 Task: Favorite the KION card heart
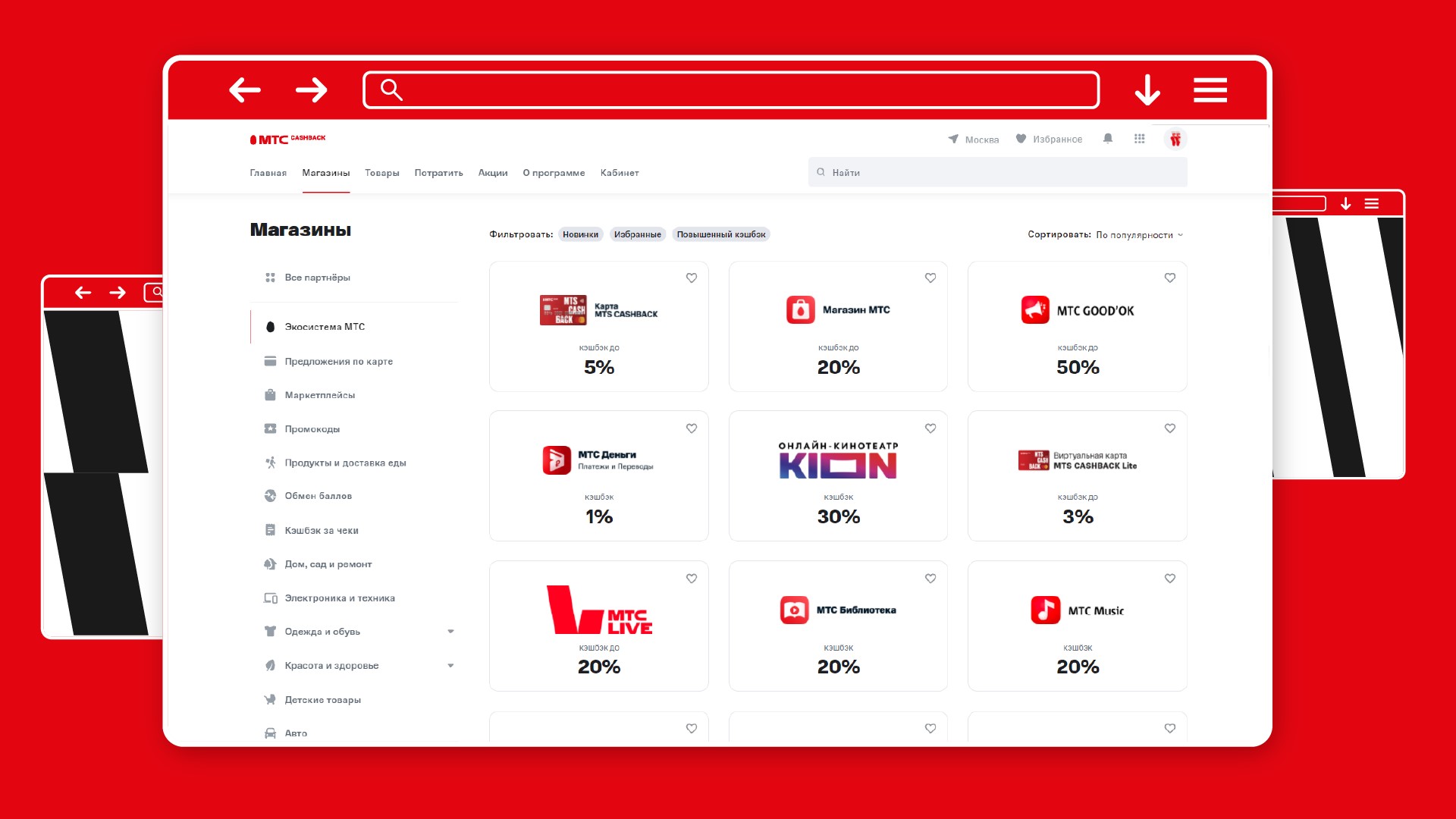(930, 428)
